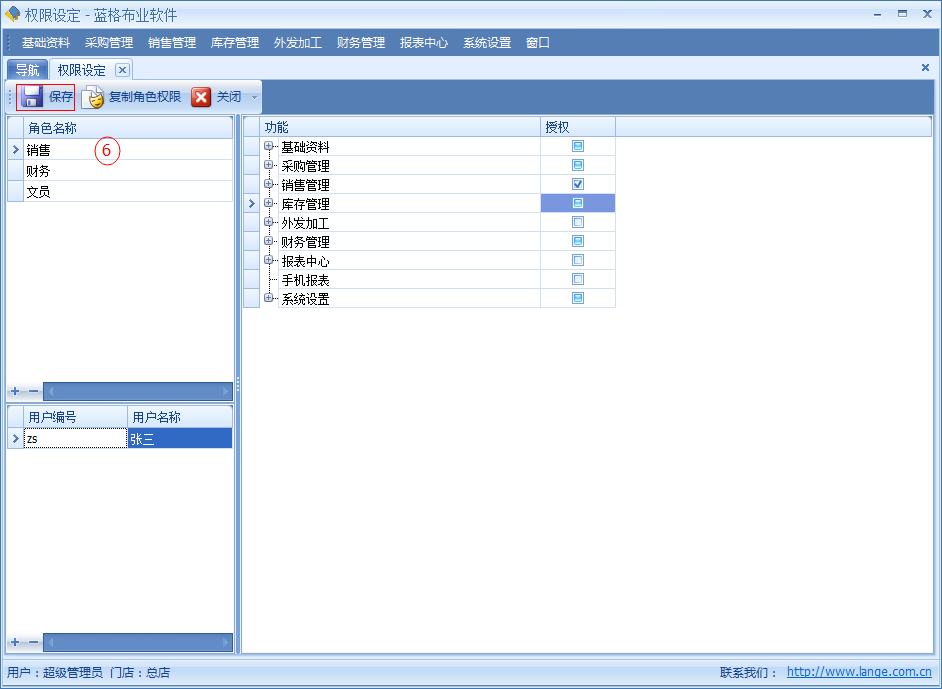Uncheck the 销售管理 permission checkbox

click(x=577, y=184)
